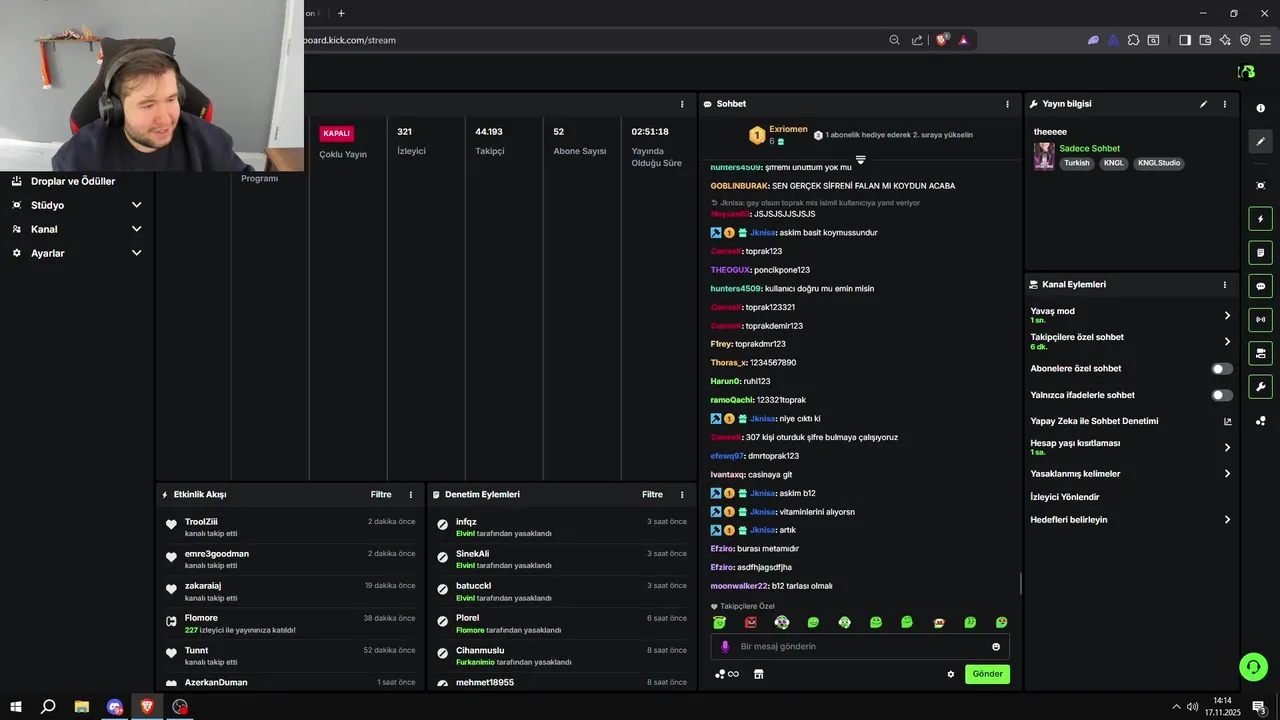Click İzleyici Yönlendir
Image resolution: width=1280 pixels, height=720 pixels.
tap(1065, 497)
